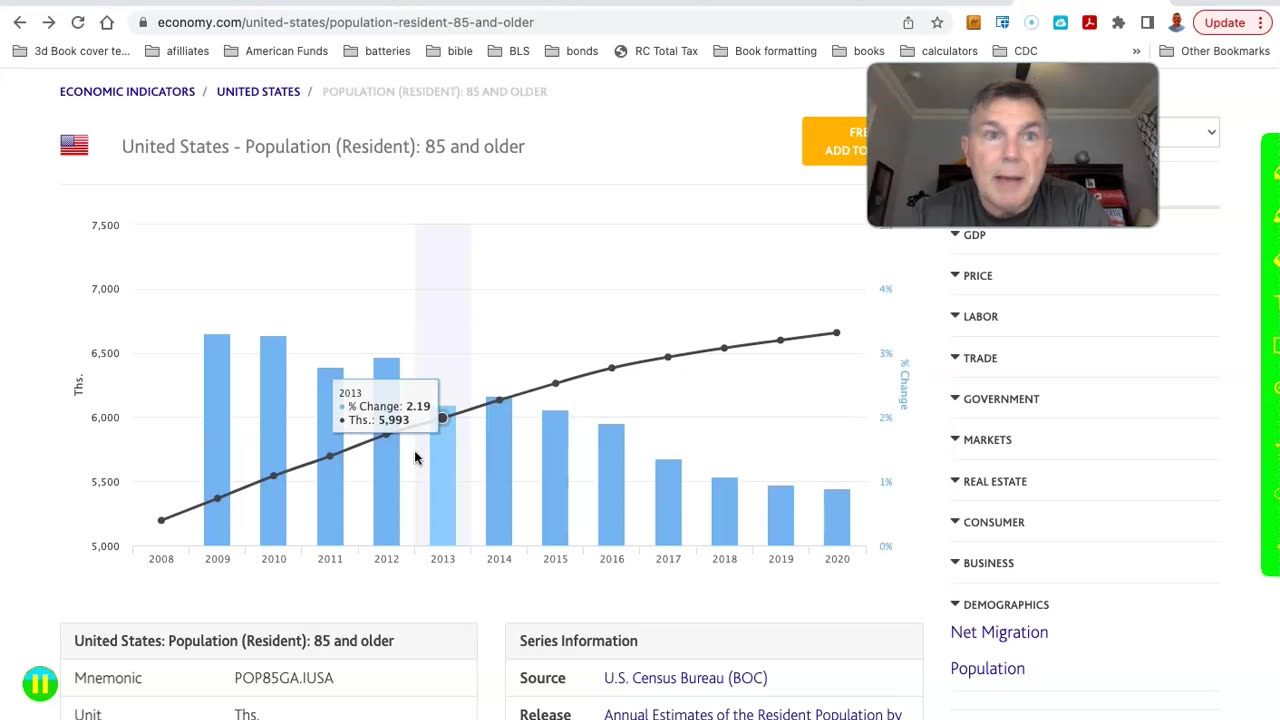Open the blue window shield extension
This screenshot has width=1280, height=720.
click(x=1002, y=22)
